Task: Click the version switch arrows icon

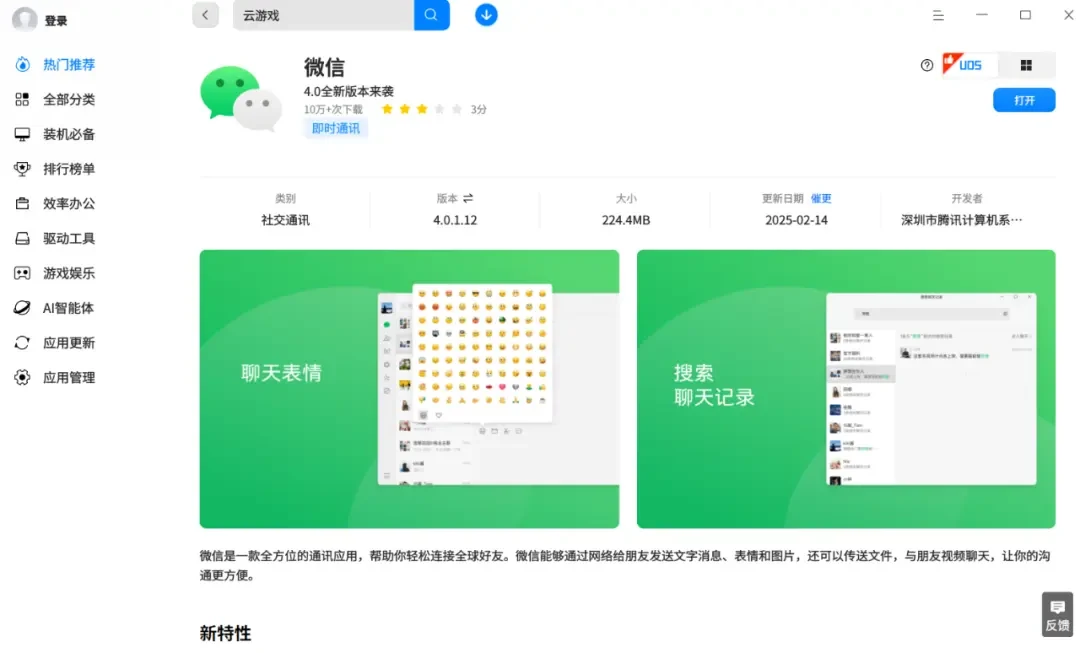Action: 468,198
